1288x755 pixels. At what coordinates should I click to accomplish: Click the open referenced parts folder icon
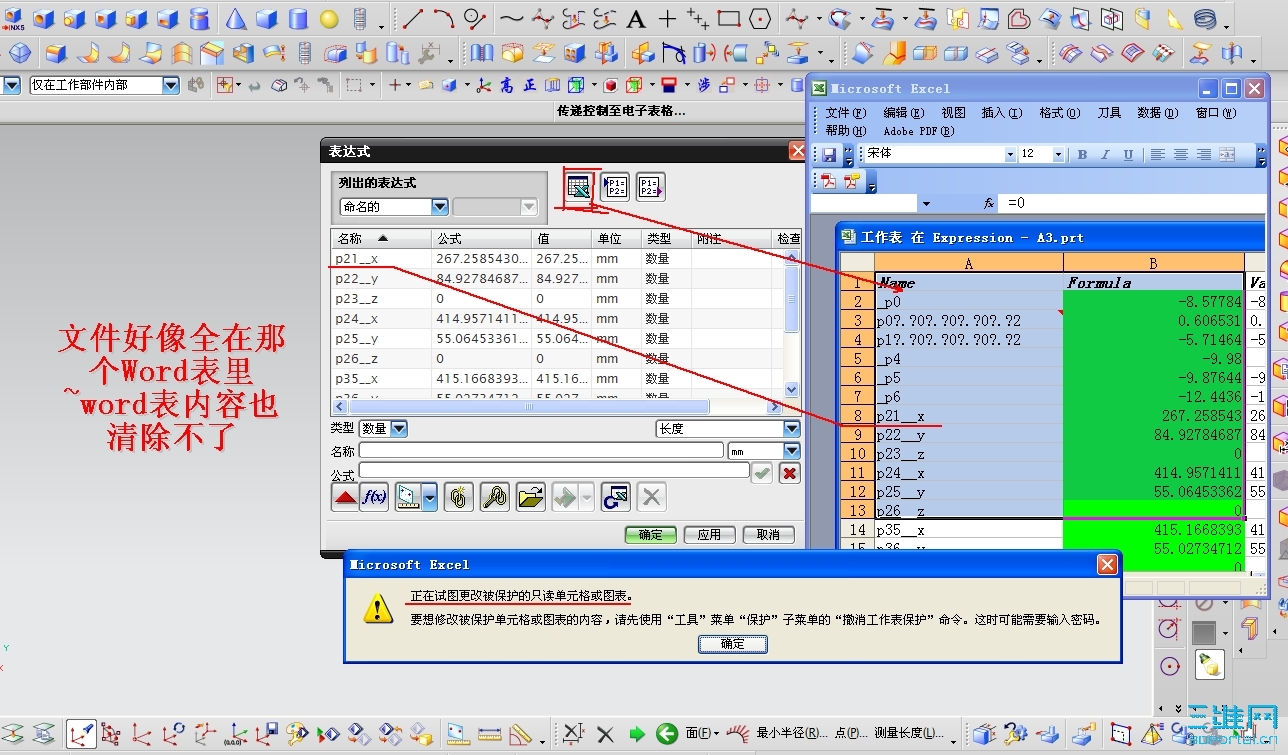pos(531,497)
